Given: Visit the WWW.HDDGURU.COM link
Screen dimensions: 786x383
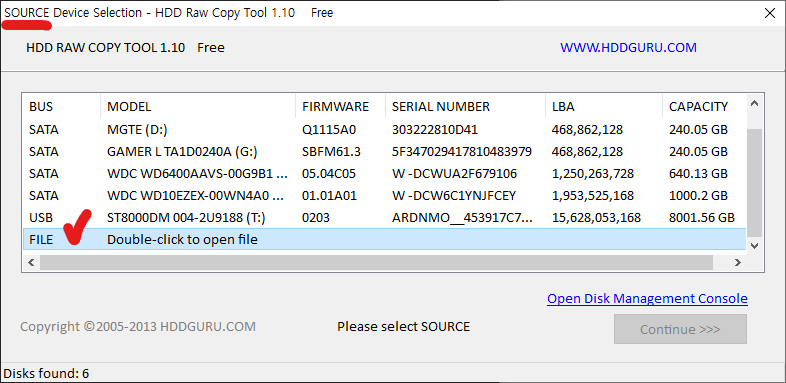Looking at the screenshot, I should pos(628,48).
